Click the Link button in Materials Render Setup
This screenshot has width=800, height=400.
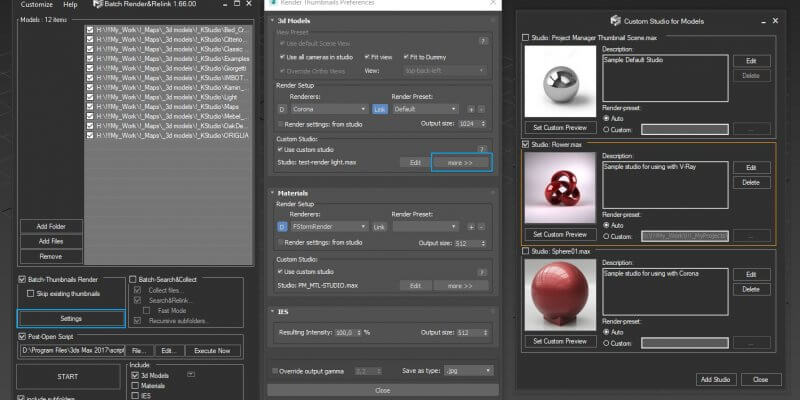pyautogui.click(x=379, y=227)
